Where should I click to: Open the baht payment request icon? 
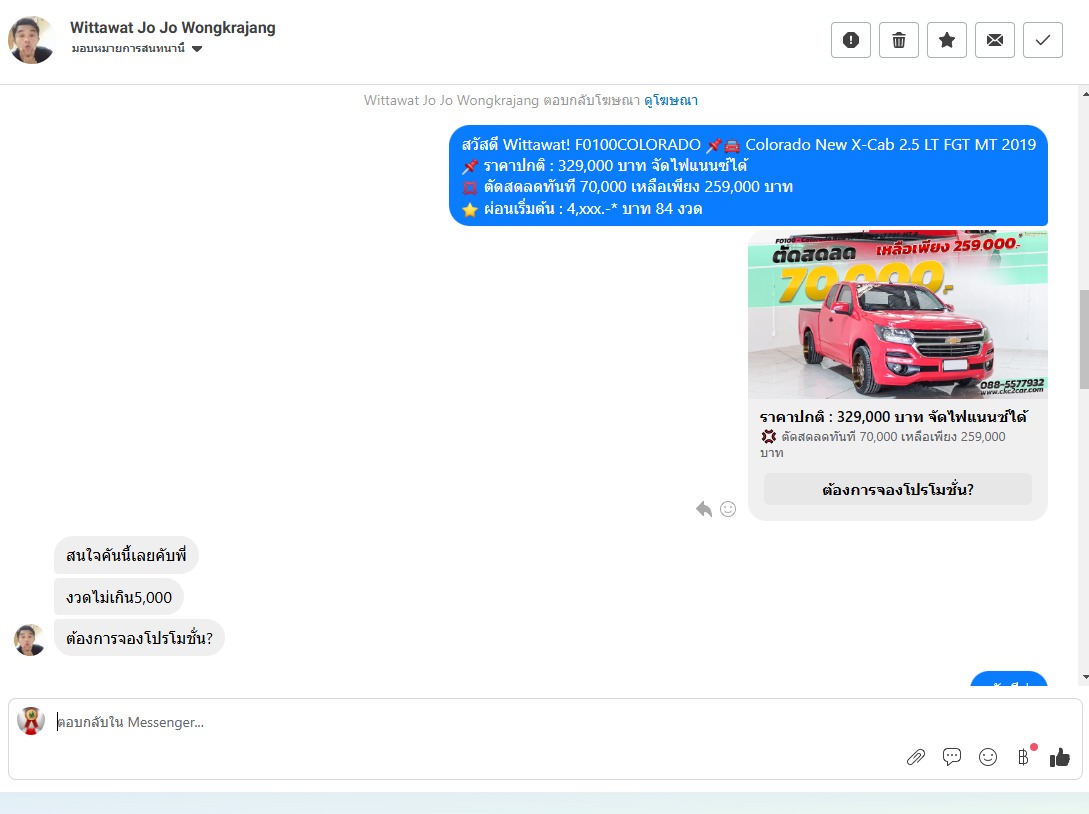pos(1024,756)
